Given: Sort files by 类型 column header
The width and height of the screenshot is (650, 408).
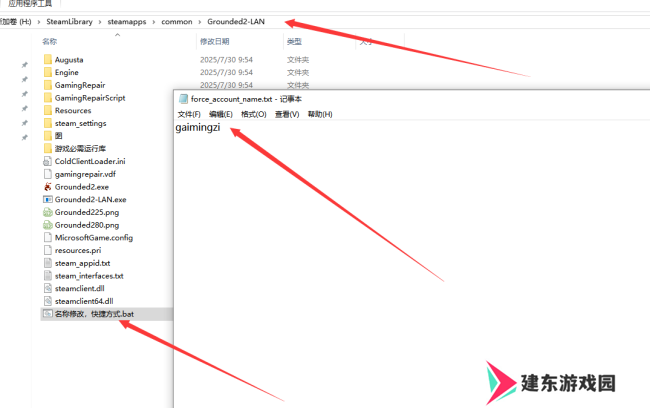Looking at the screenshot, I should point(294,41).
